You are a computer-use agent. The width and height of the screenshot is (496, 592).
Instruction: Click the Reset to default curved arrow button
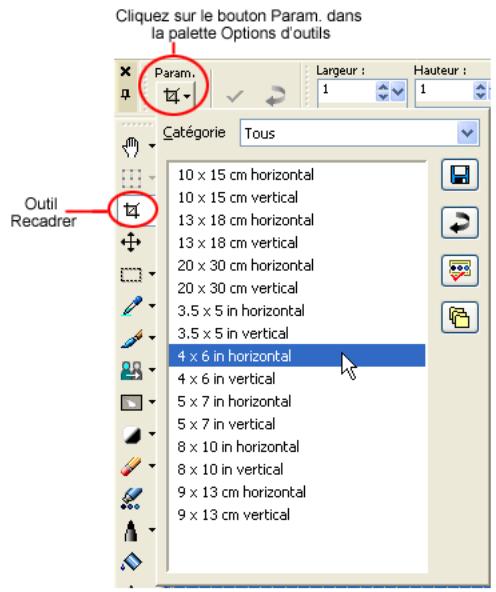[x=460, y=223]
